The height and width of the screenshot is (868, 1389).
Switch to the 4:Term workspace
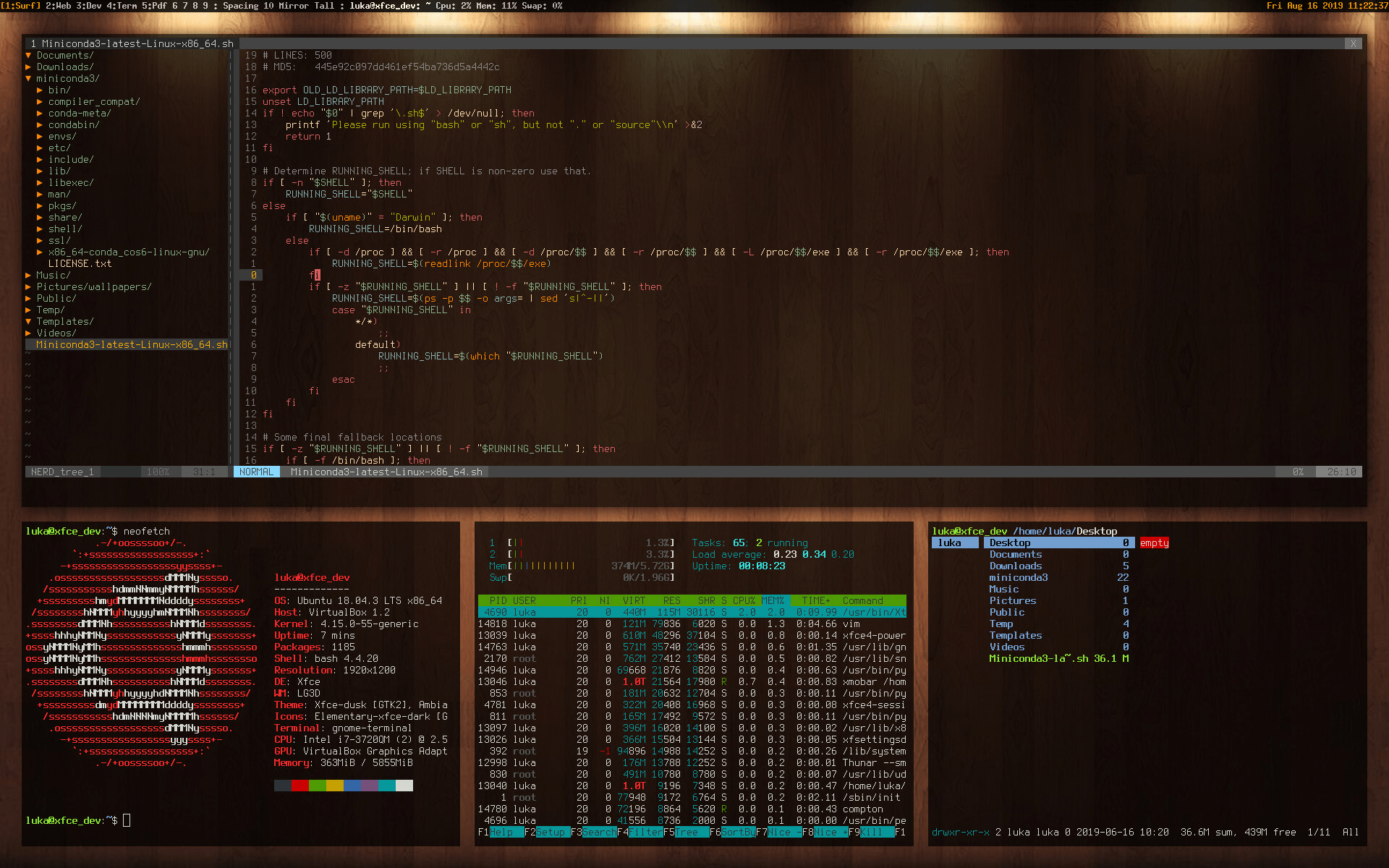[121, 6]
